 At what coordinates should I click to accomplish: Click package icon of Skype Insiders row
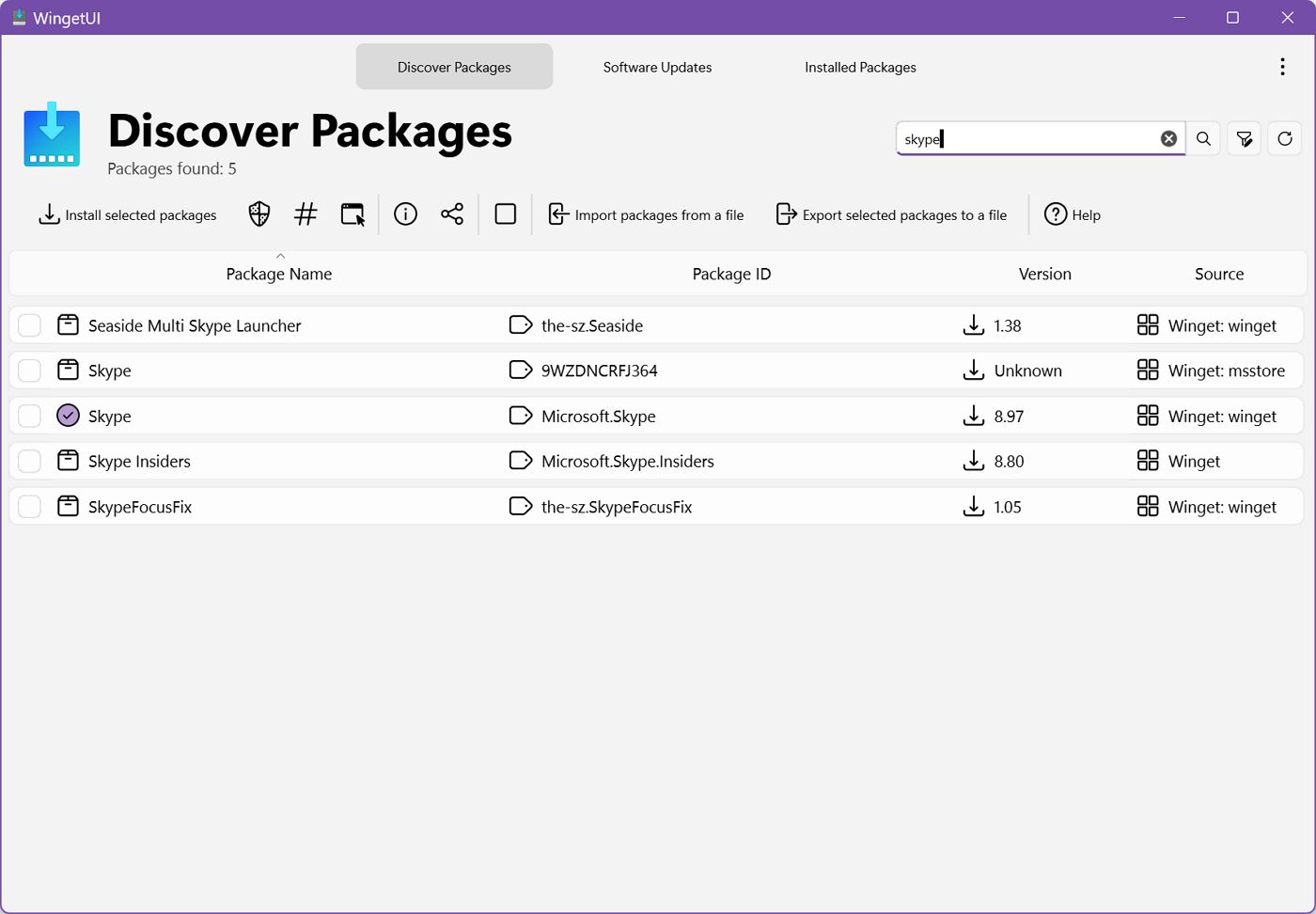pos(68,461)
